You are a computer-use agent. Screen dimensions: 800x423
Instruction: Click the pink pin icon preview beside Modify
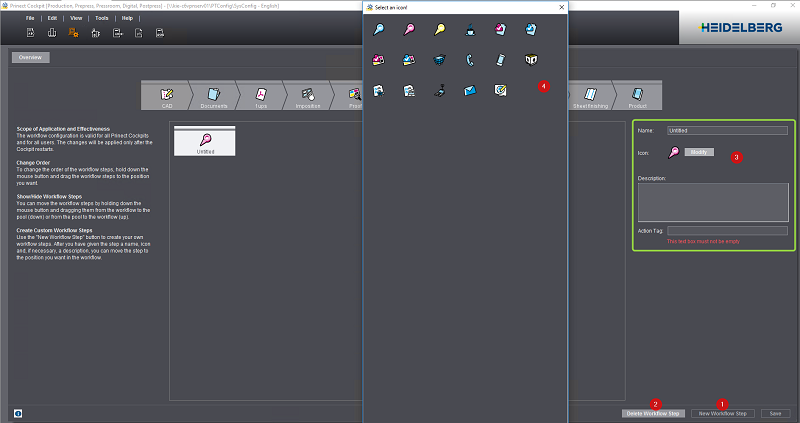pos(673,152)
